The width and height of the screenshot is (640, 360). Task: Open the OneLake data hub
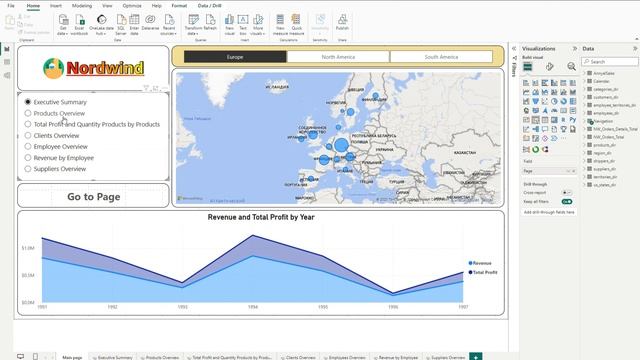tap(101, 24)
